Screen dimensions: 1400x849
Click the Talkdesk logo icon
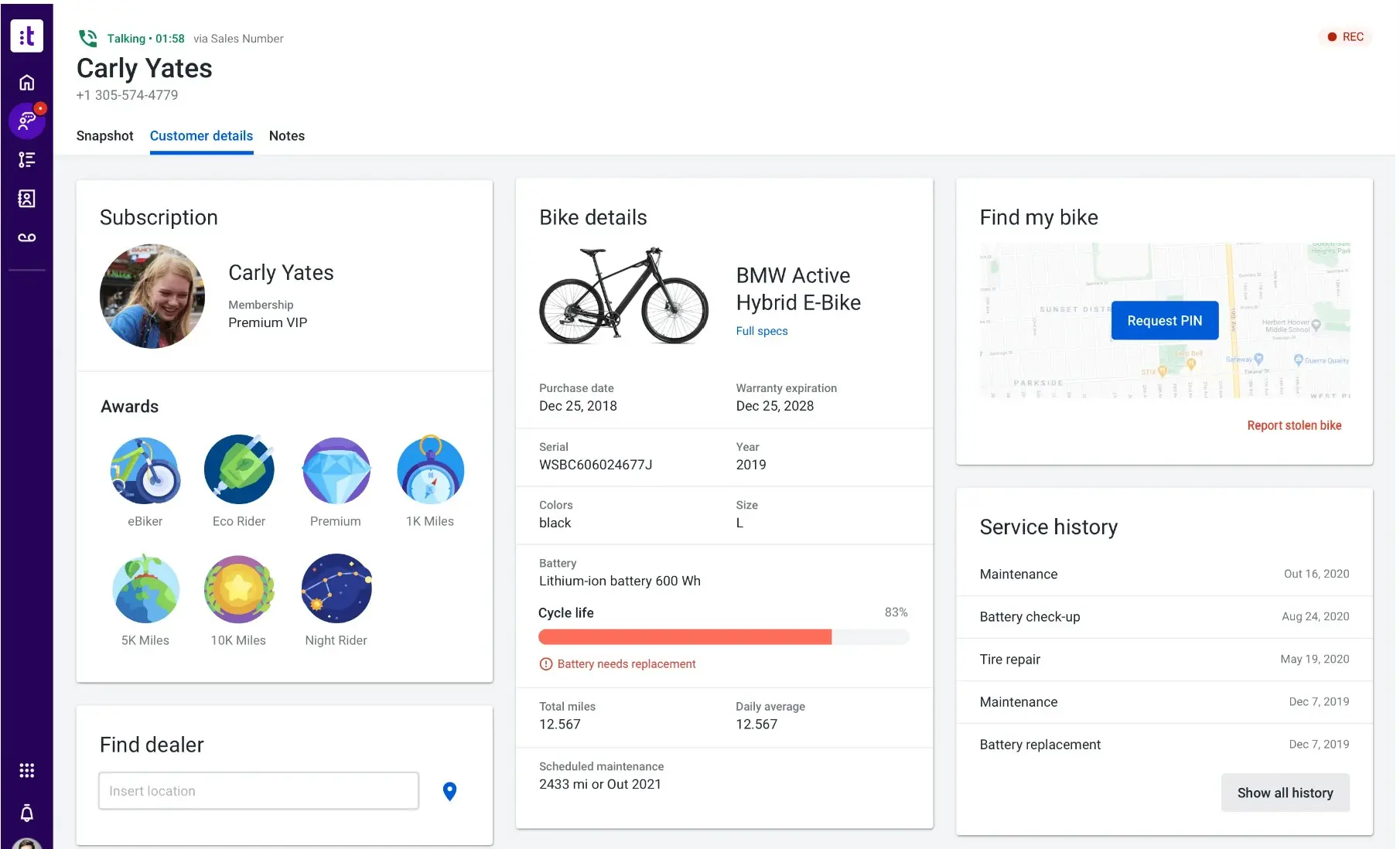[x=26, y=36]
